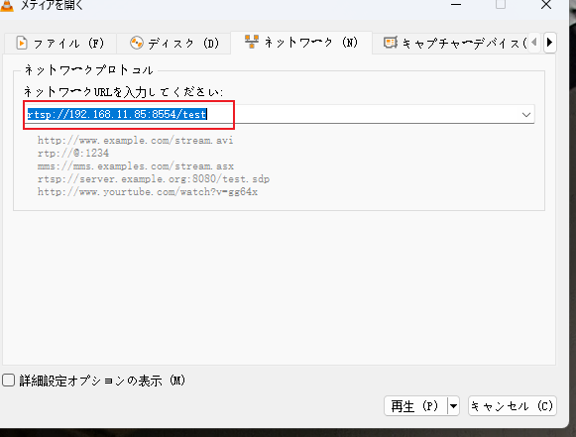
Task: Click the VLC cone icon in the title bar
Action: (x=7, y=6)
